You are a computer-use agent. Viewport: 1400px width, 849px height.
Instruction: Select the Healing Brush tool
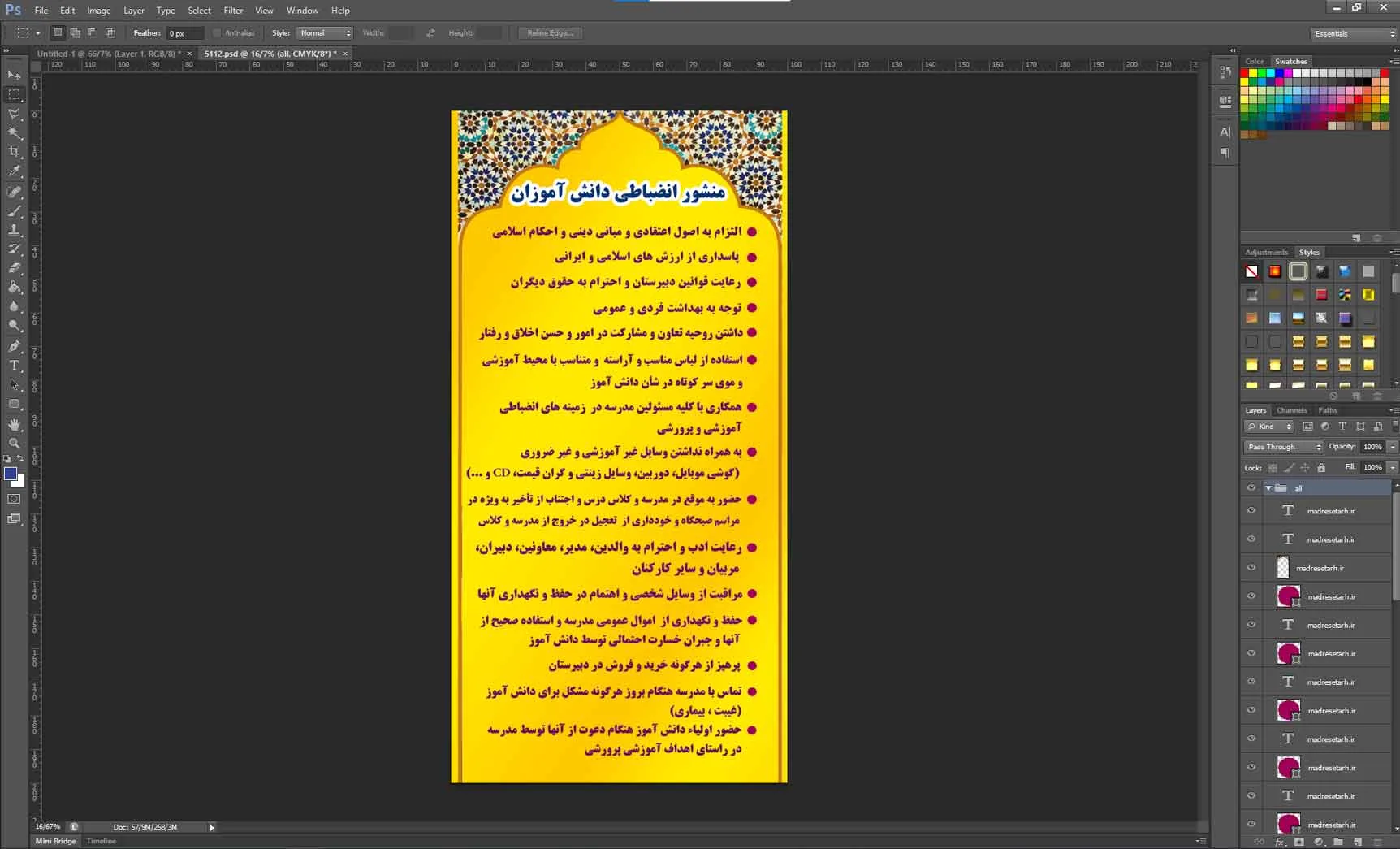pos(15,192)
